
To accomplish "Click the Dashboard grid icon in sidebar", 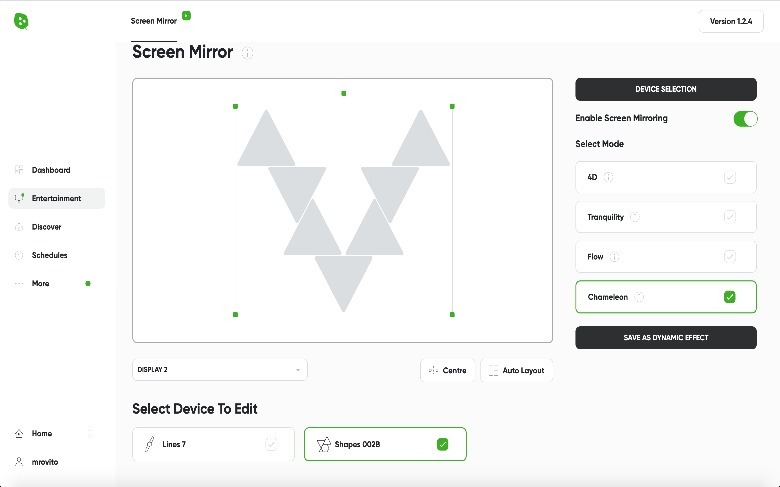I will (x=19, y=170).
